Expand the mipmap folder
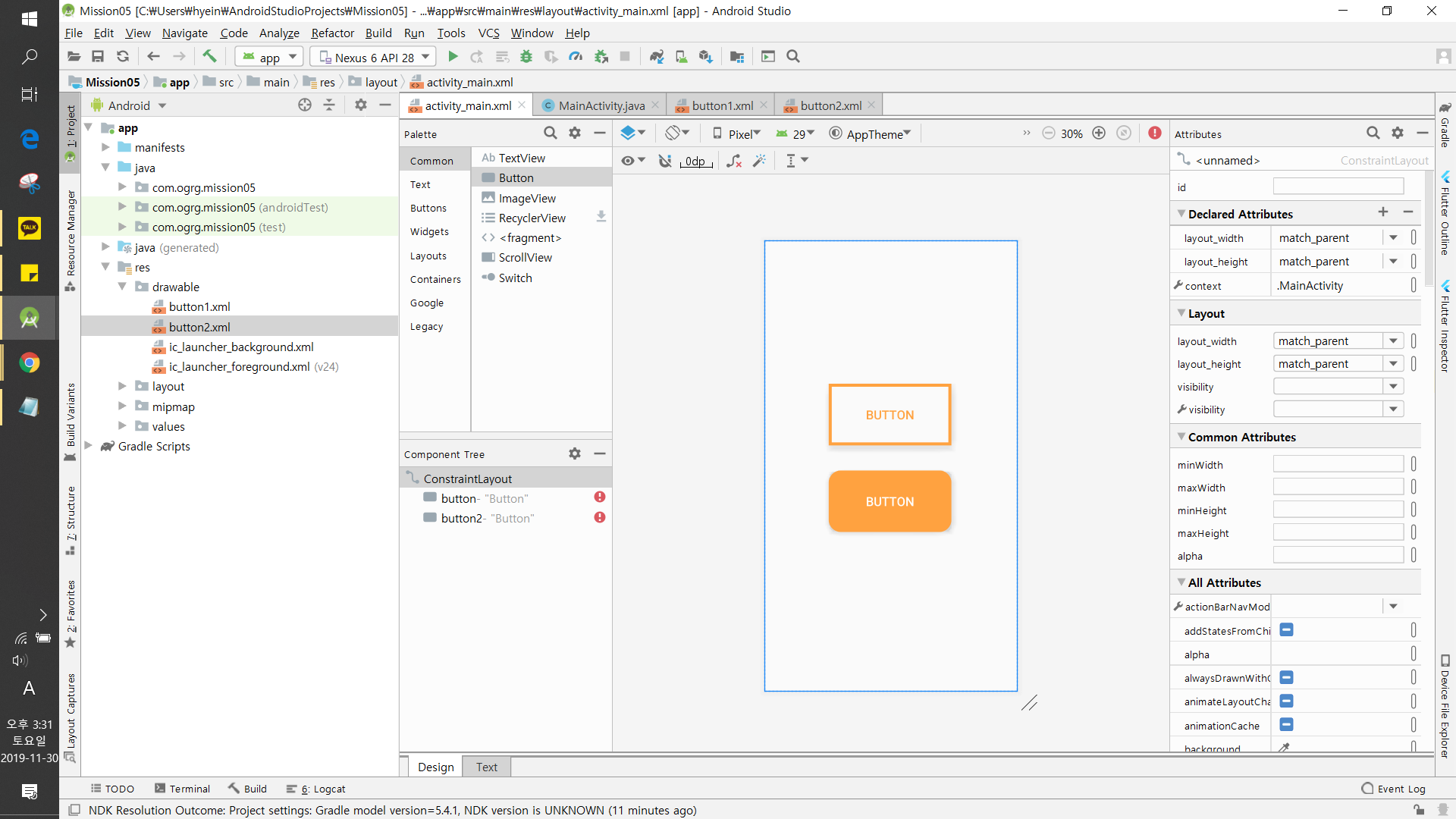Viewport: 1456px width, 819px height. tap(122, 406)
